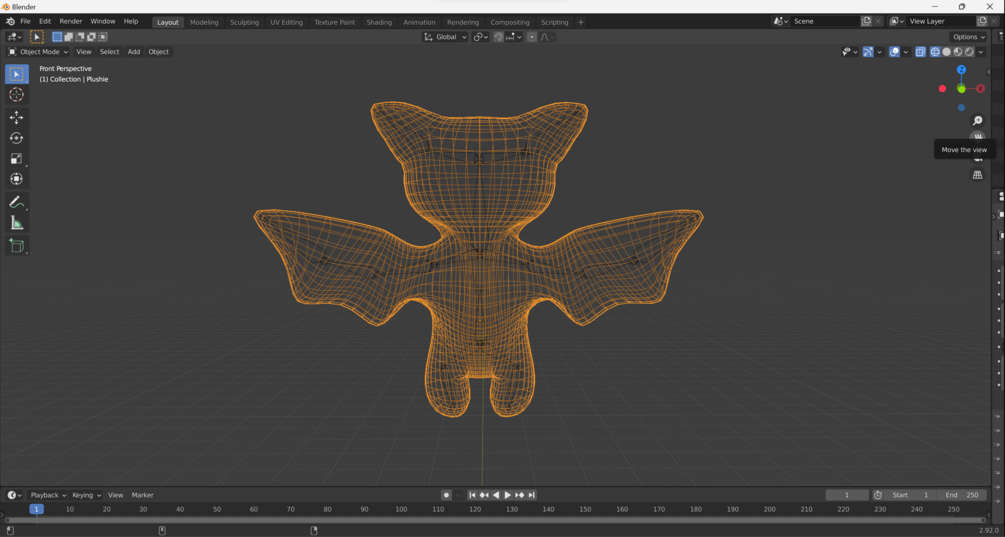Image resolution: width=1005 pixels, height=537 pixels.
Task: Switch to the Shading workspace tab
Action: tap(379, 22)
